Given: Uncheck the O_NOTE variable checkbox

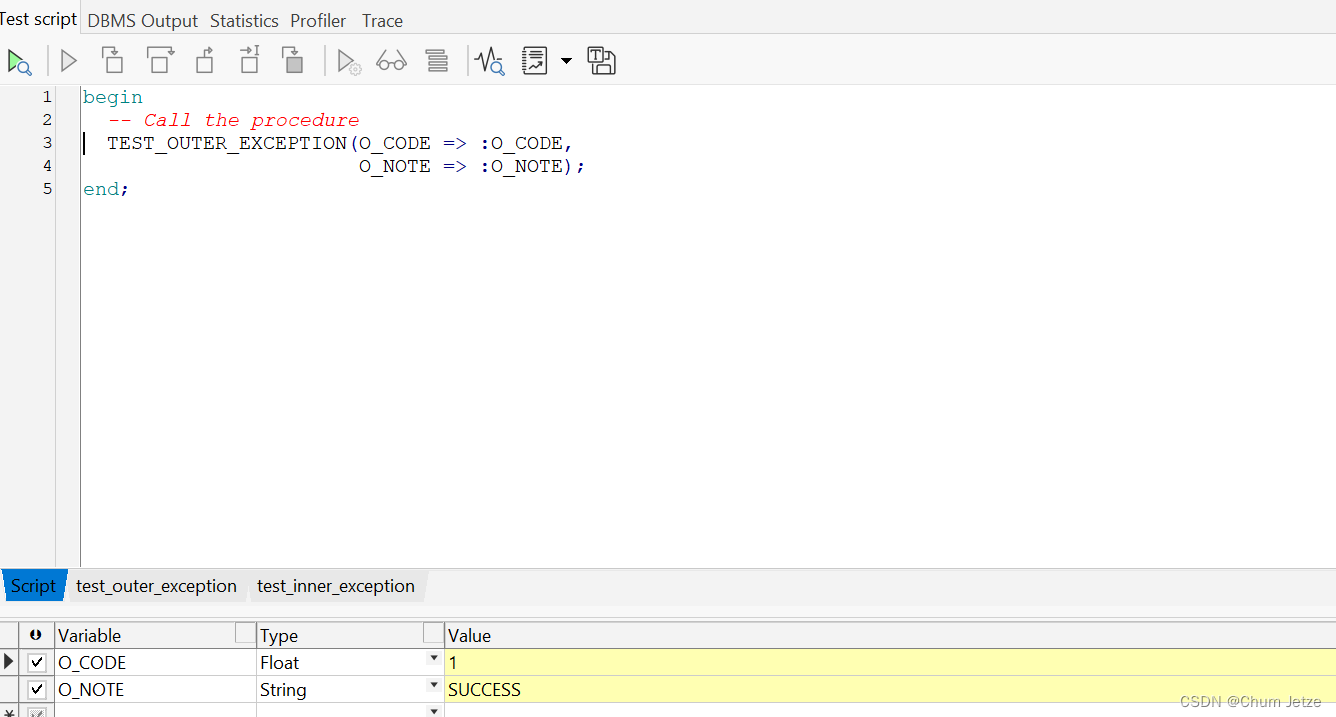Looking at the screenshot, I should 36,689.
